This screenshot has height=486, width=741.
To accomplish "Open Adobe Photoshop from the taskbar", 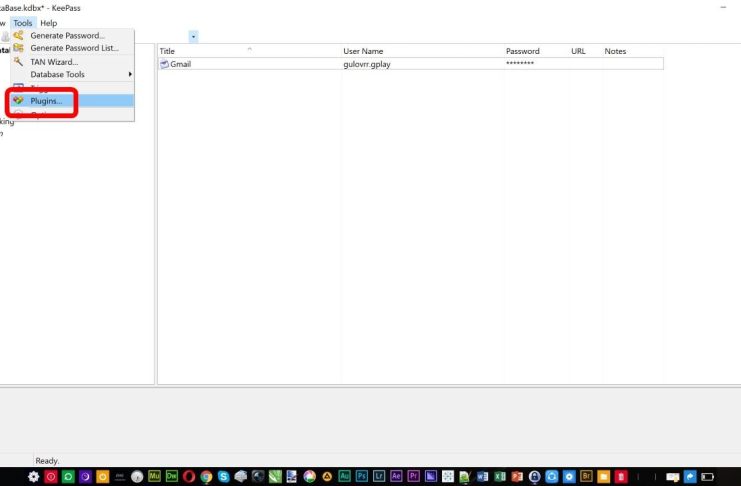I will tap(362, 476).
